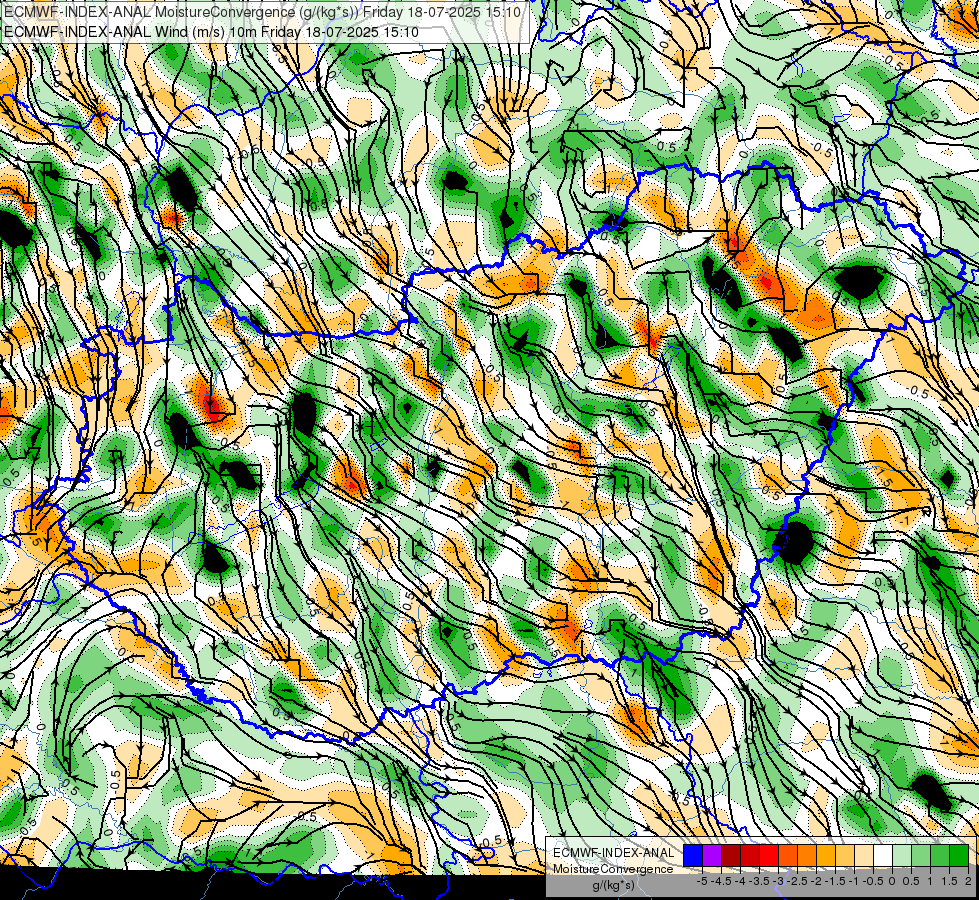Screen dimensions: 979x900
Task: Click the legend's ECMWF-INDEX-ANAL label
Action: [x=613, y=853]
